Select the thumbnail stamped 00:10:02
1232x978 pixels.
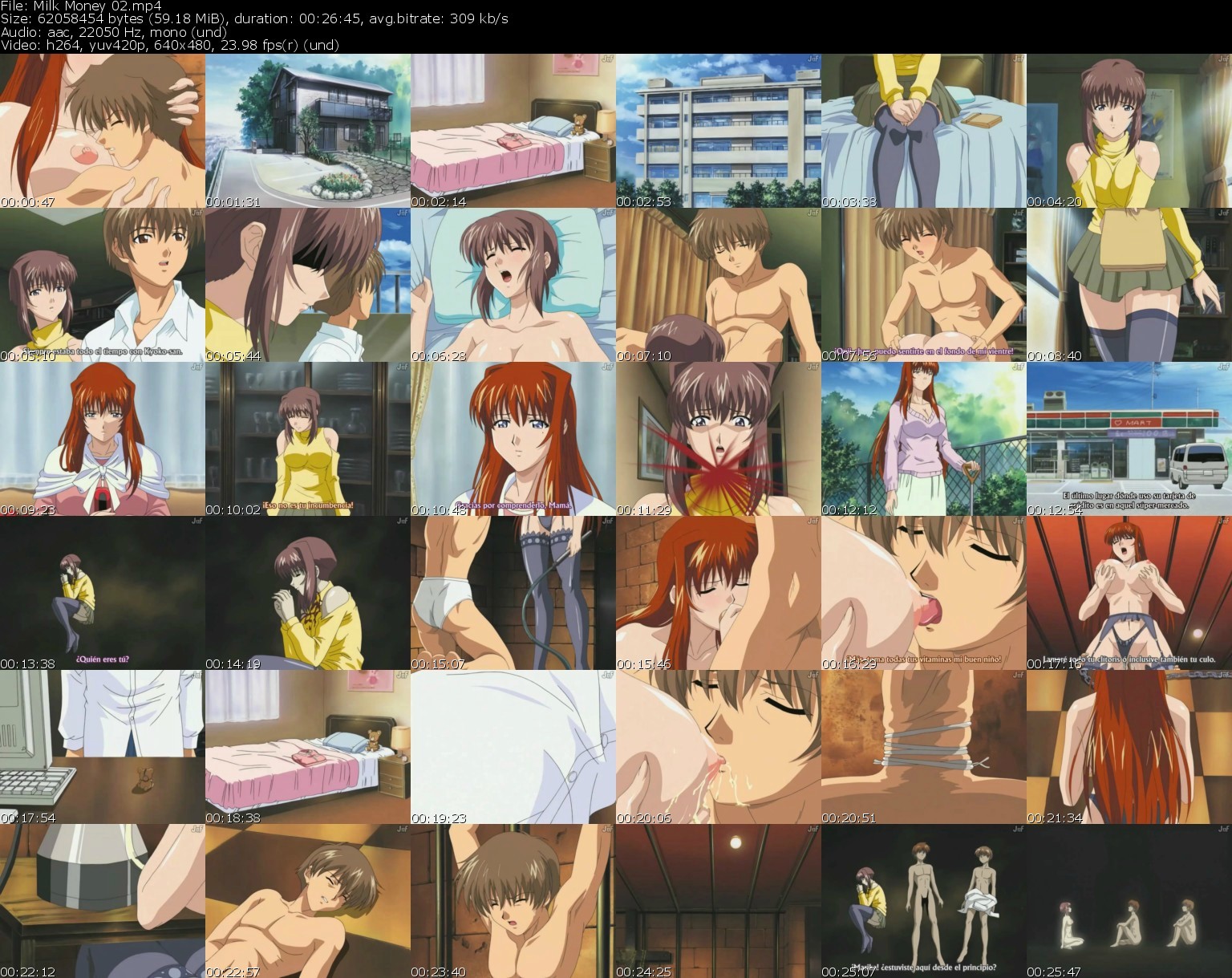coord(308,439)
